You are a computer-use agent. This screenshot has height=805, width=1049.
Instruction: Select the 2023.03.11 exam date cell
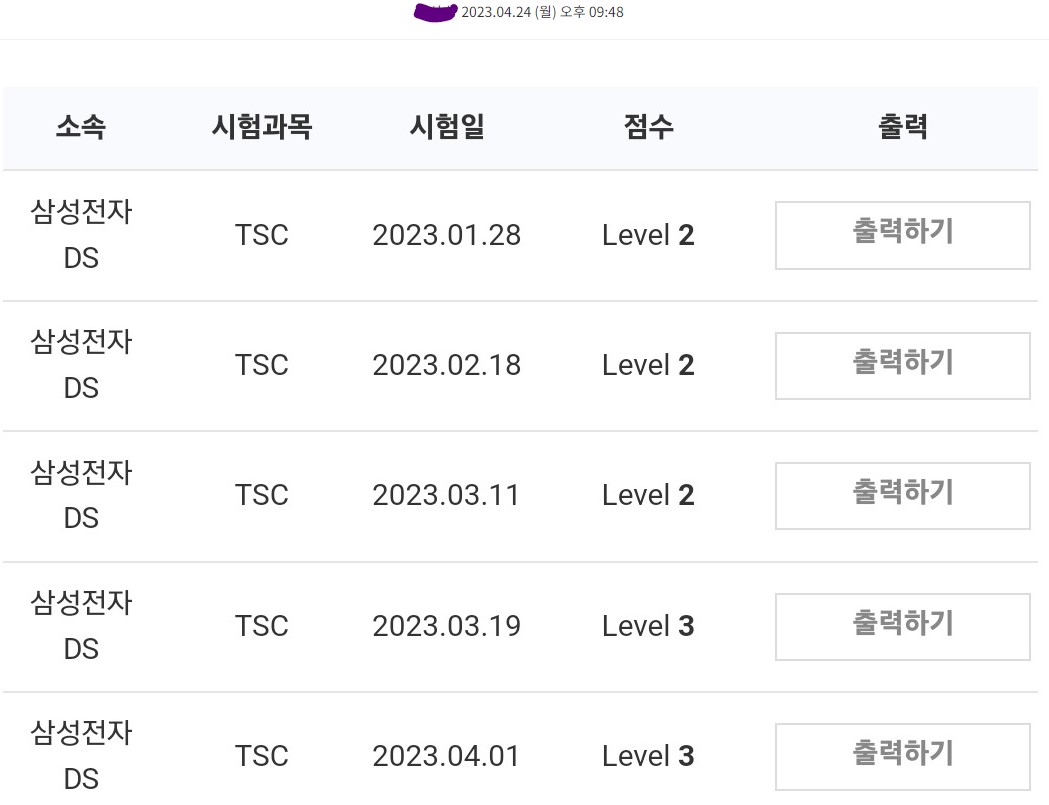(446, 496)
